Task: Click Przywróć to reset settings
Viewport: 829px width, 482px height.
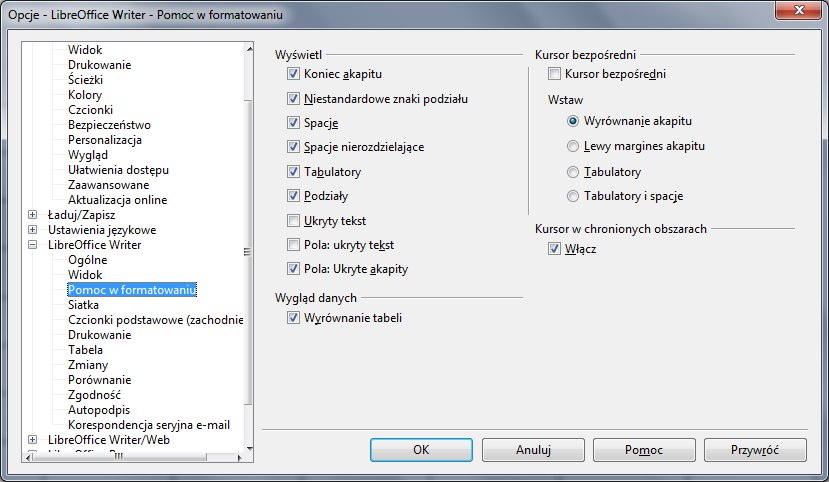Action: 755,450
